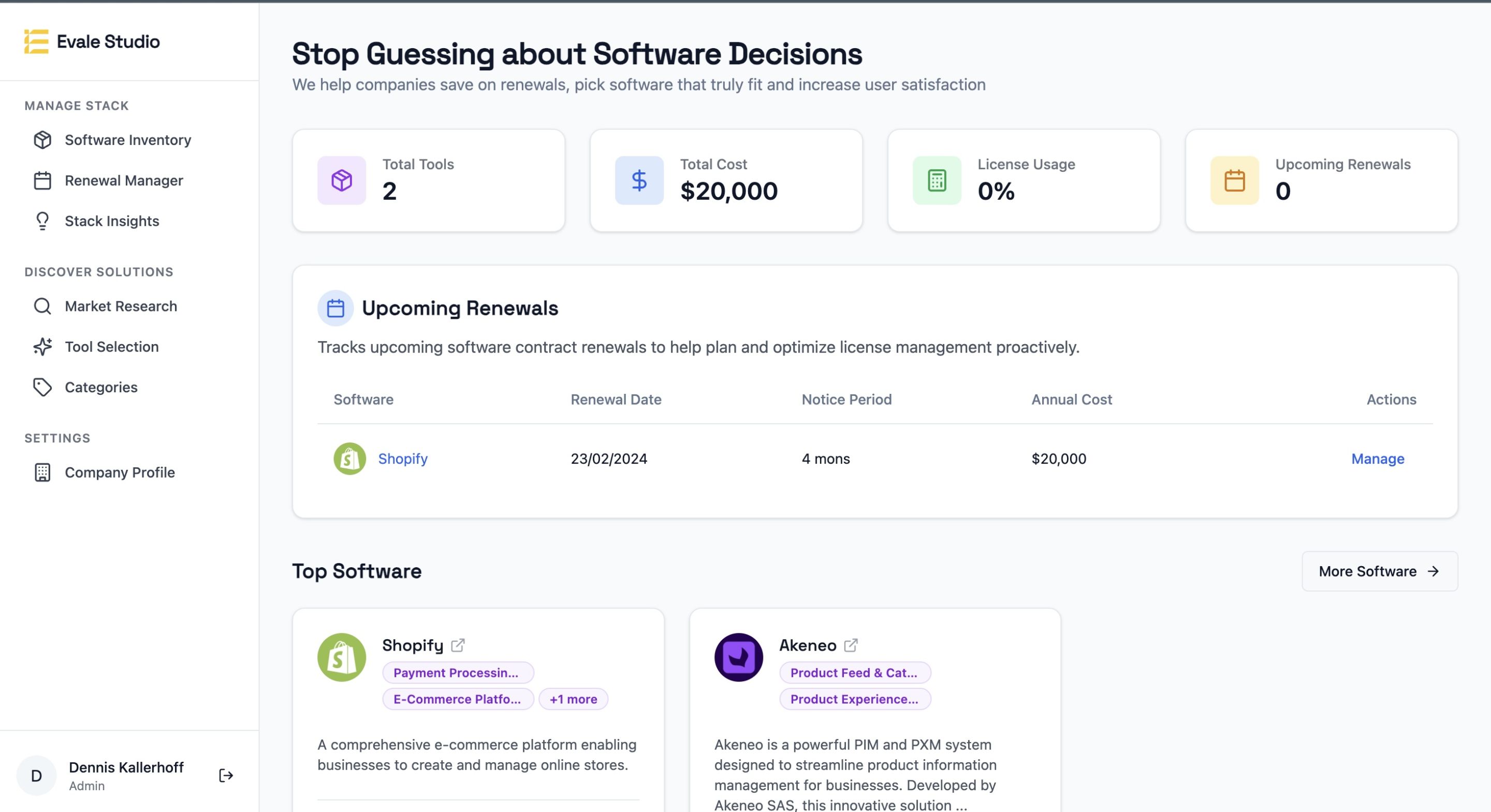
Task: Click the Product Experience tag on Akeneo
Action: 854,699
